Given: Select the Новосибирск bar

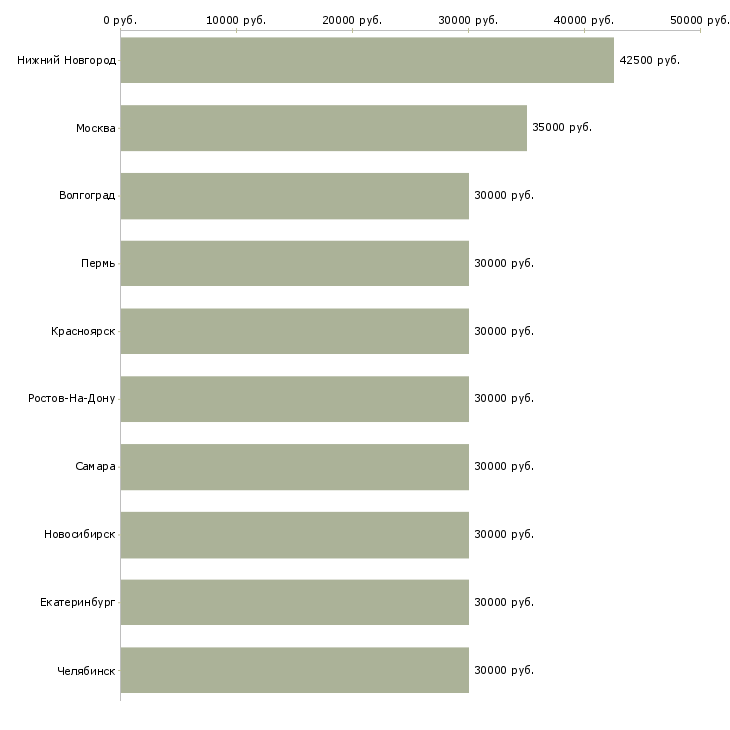Looking at the screenshot, I should (x=295, y=535).
